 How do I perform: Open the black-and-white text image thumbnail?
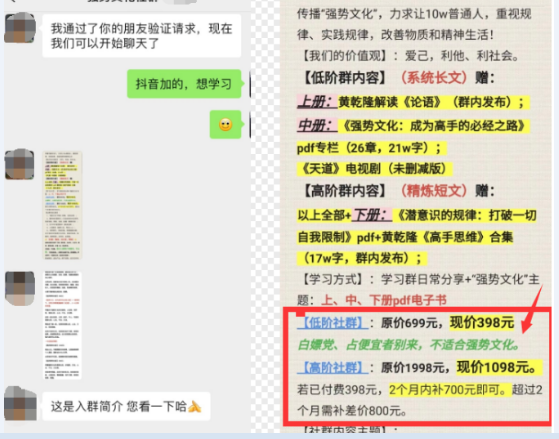click(x=62, y=325)
